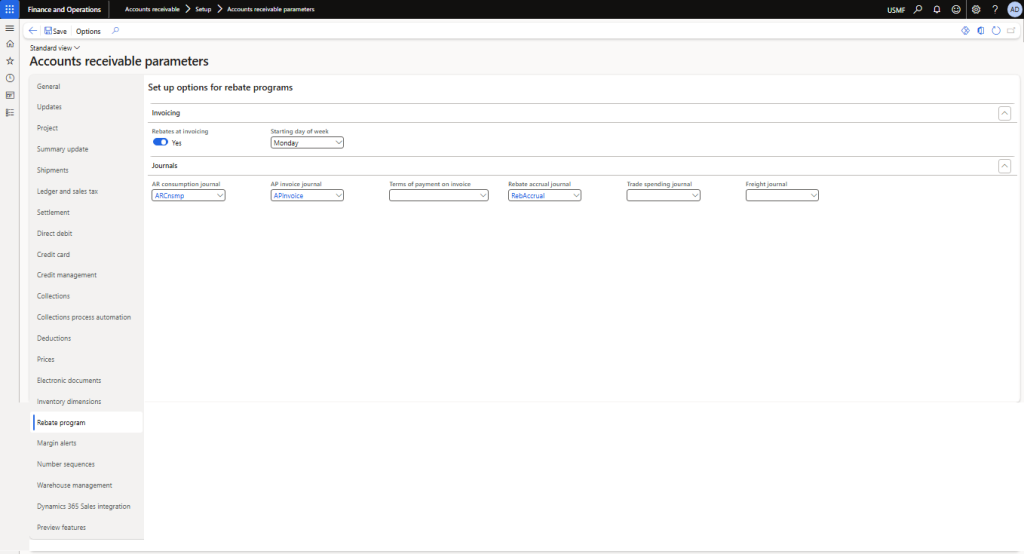Collapse the Journals section

1004,166
